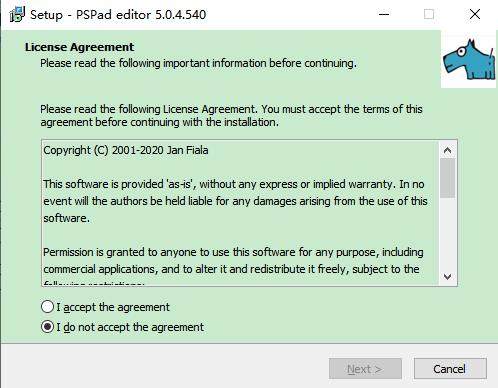
Task: Click 'Please read the following important information' subtitle
Action: click(198, 63)
